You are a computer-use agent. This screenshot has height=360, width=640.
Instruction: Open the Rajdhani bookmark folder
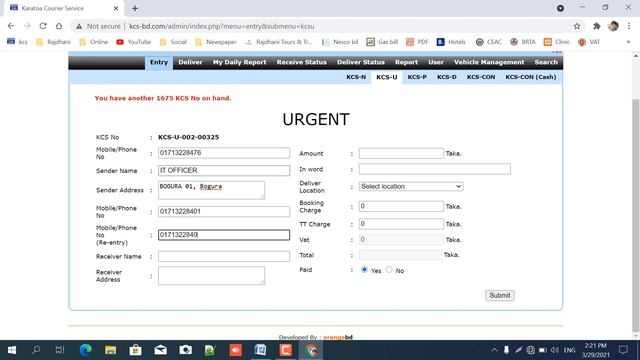[x=53, y=42]
